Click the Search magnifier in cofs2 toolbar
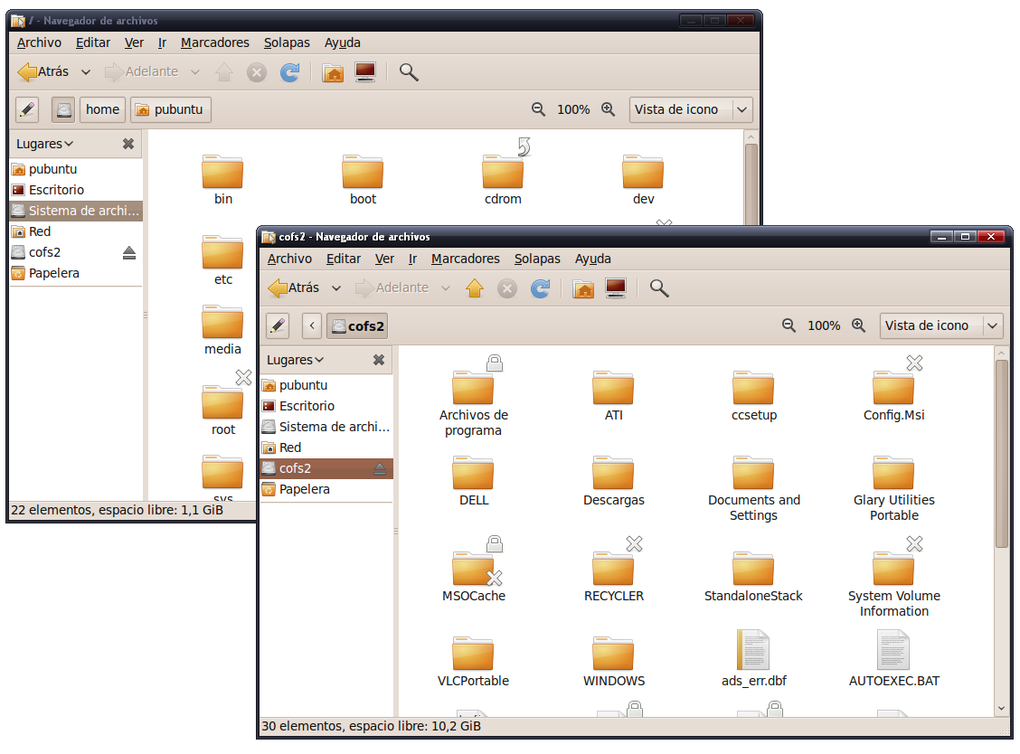 [x=659, y=288]
